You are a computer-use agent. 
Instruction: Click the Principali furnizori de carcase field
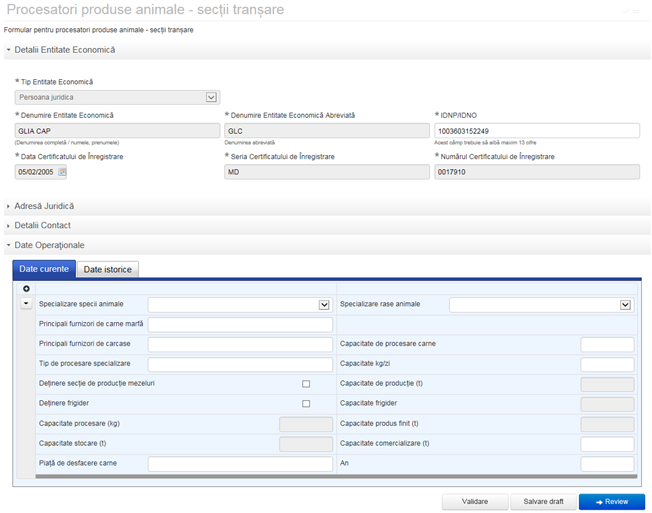pyautogui.click(x=240, y=345)
